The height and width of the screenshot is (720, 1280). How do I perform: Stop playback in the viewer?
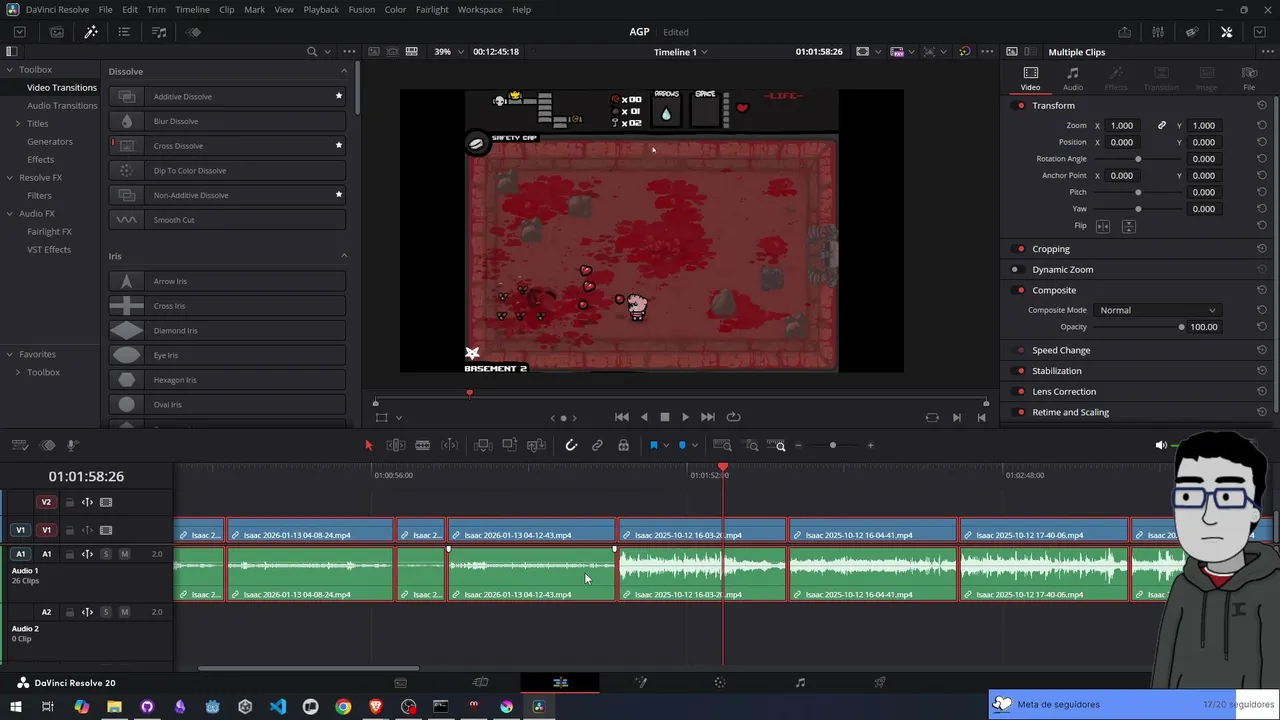click(664, 417)
